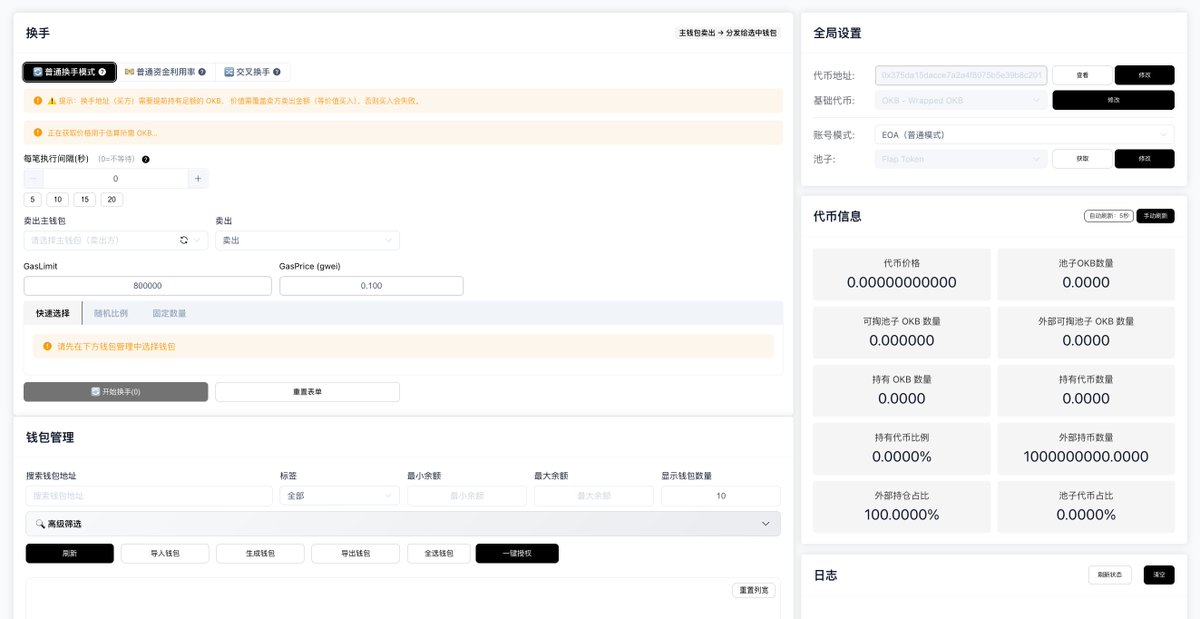Click the interval seconds value field
1200x619 pixels.
pyautogui.click(x=115, y=178)
